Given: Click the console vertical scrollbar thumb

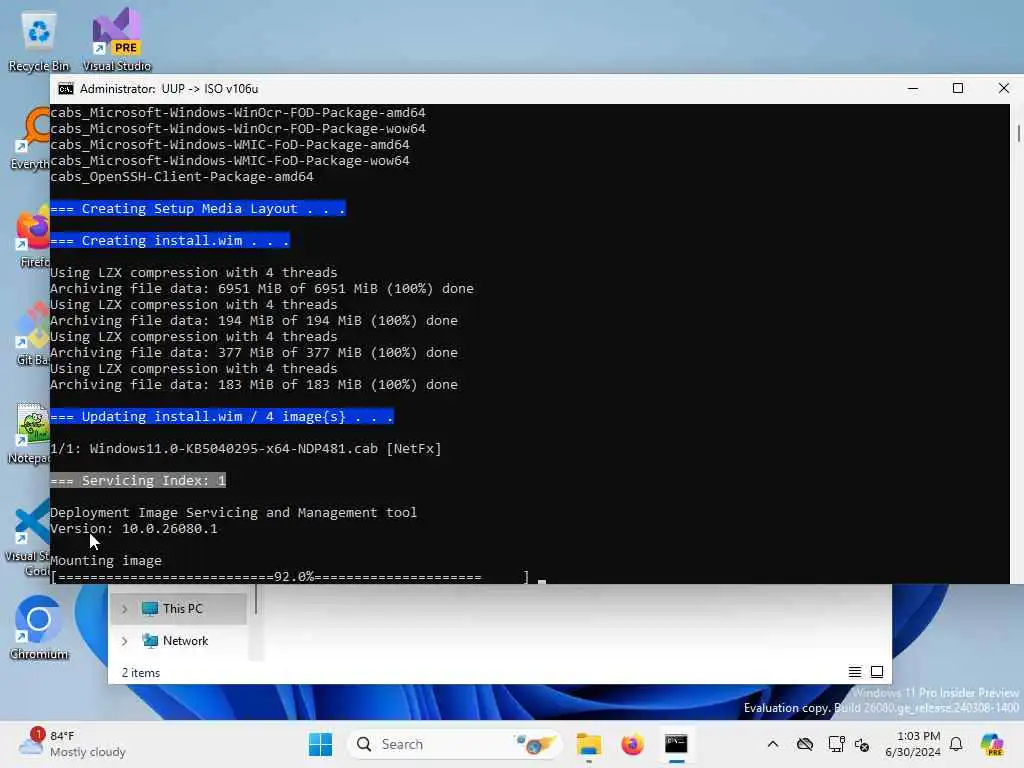Looking at the screenshot, I should coord(1018,133).
